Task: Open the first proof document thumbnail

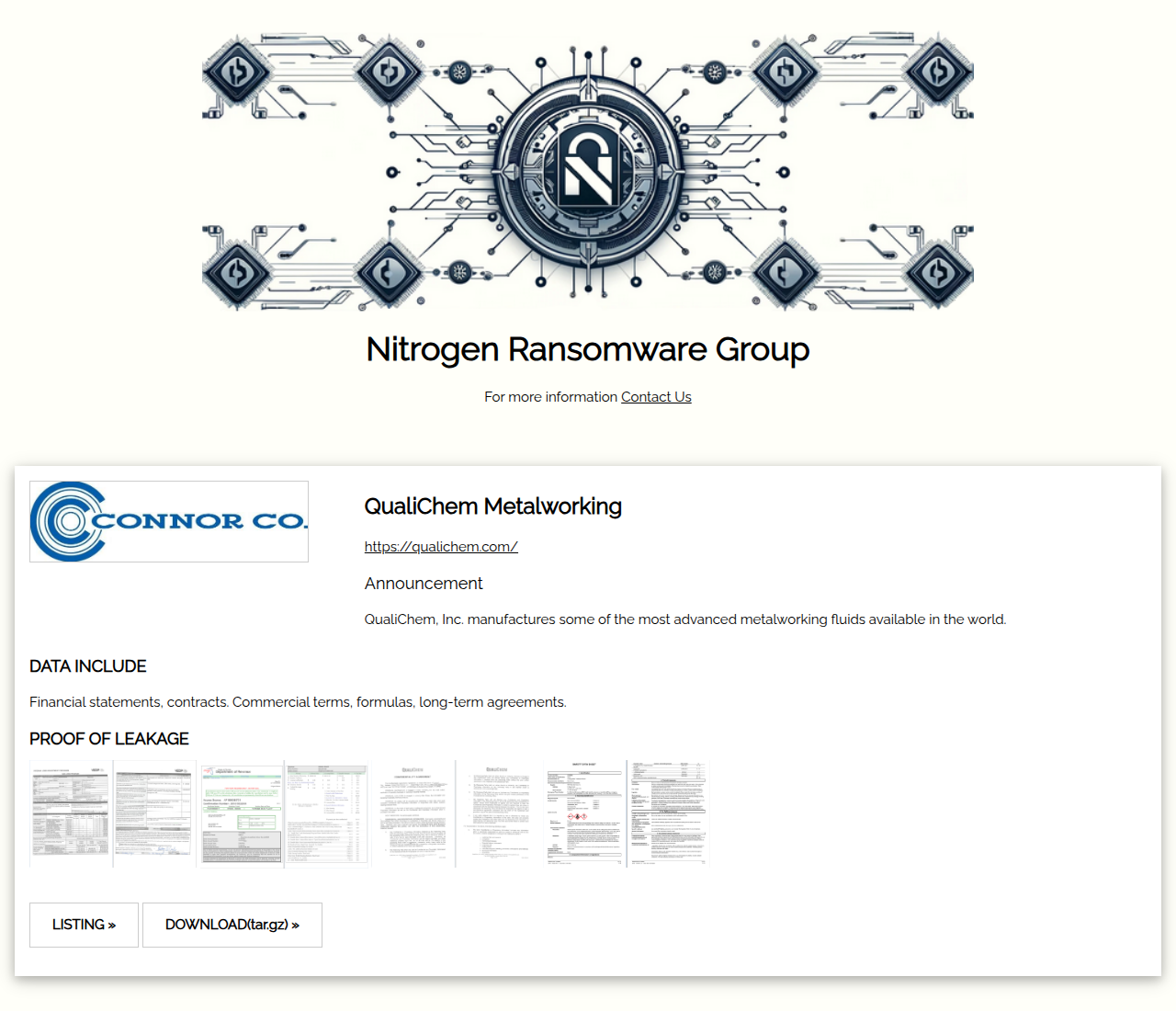Action: [71, 813]
